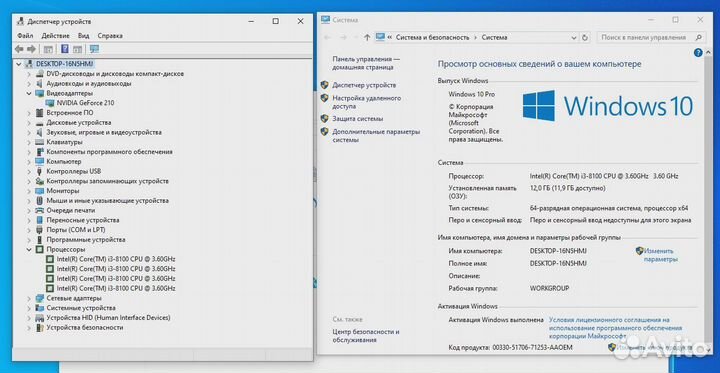
Task: Click the product code 00330-51706-71253-AAOEM text
Action: point(532,348)
